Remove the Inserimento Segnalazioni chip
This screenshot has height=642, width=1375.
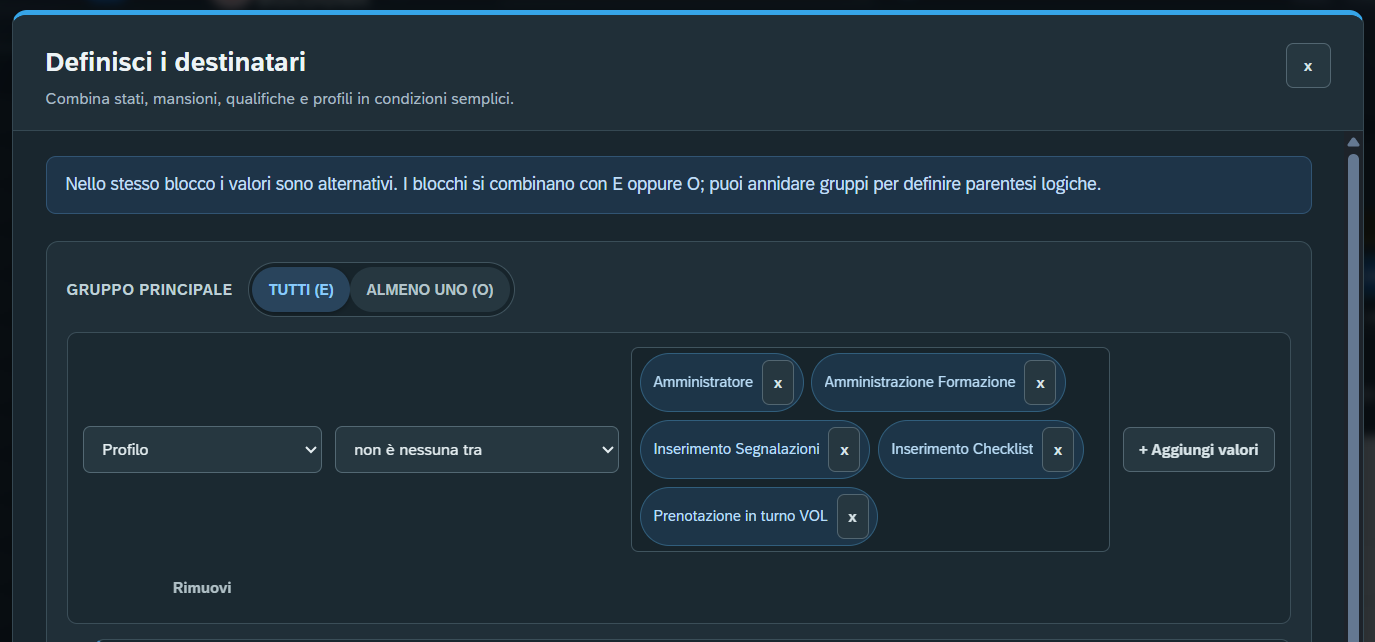(844, 450)
